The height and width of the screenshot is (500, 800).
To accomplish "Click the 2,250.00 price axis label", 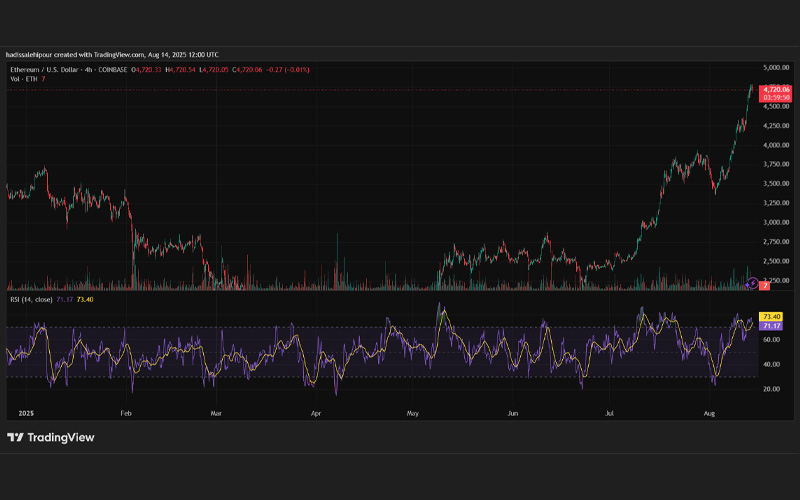I will point(776,280).
